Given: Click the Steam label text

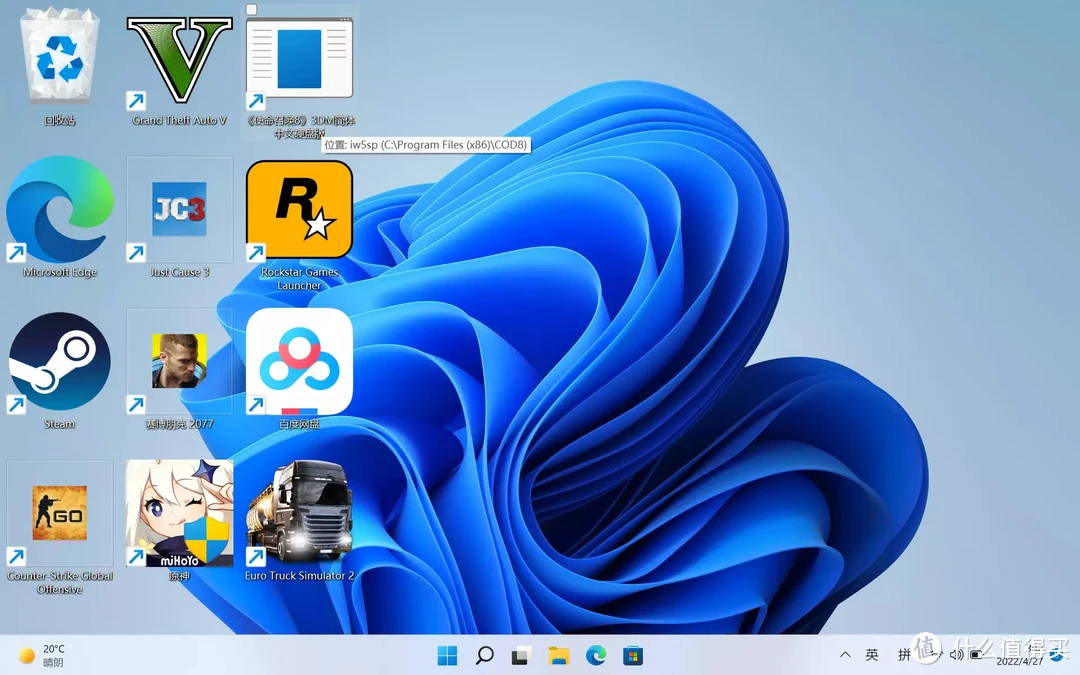Looking at the screenshot, I should click(60, 424).
